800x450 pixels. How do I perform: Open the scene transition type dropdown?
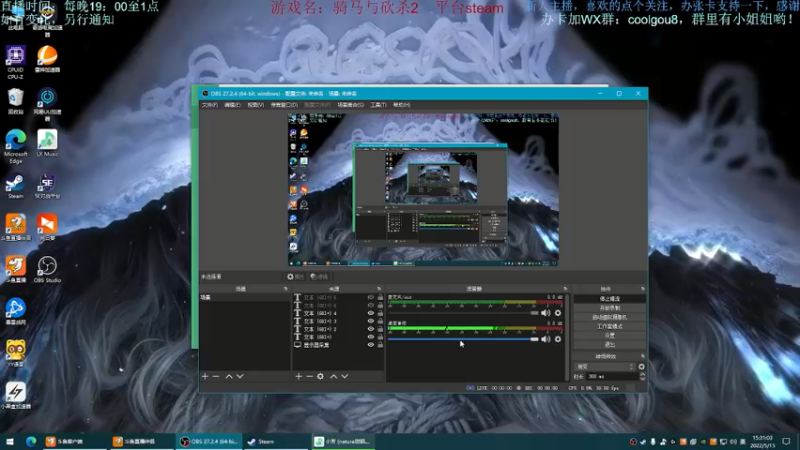[605, 366]
